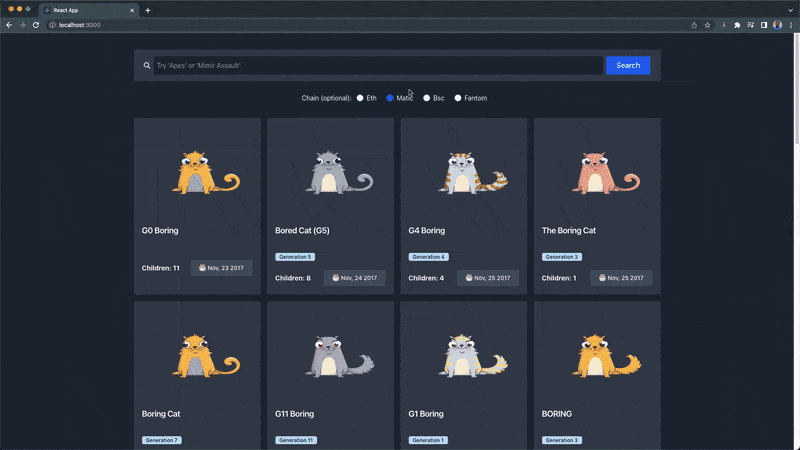Open the Chrome profile avatar
Screen dimensions: 800x450
click(778, 25)
